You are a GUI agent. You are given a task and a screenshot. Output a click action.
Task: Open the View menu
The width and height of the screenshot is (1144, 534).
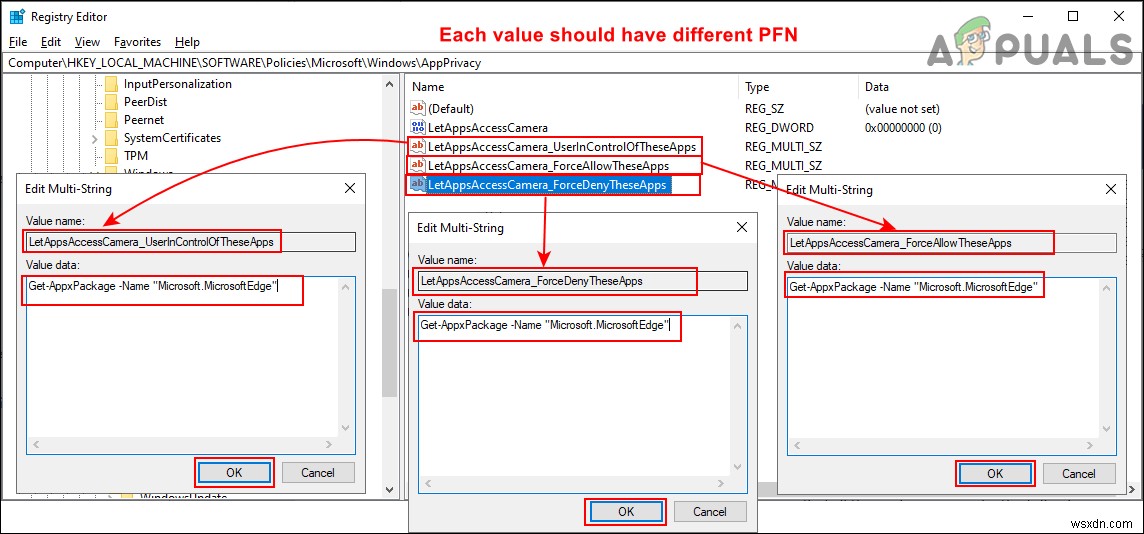(x=88, y=42)
